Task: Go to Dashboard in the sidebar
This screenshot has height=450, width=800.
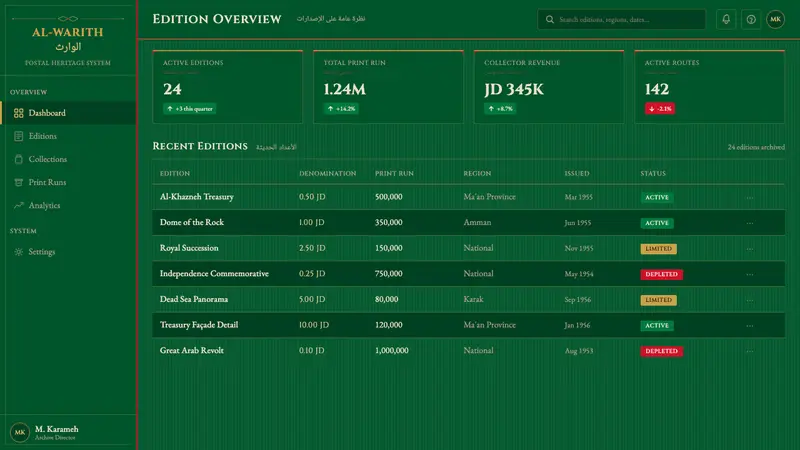Action: click(x=68, y=113)
